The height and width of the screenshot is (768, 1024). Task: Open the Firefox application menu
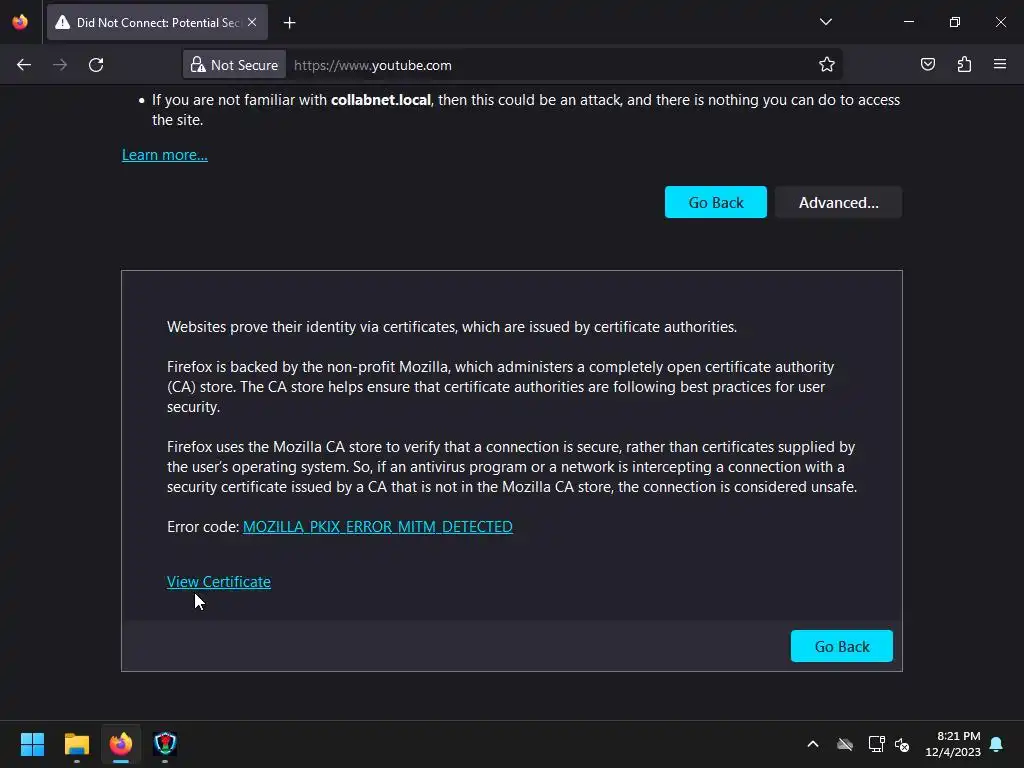[x=1000, y=64]
